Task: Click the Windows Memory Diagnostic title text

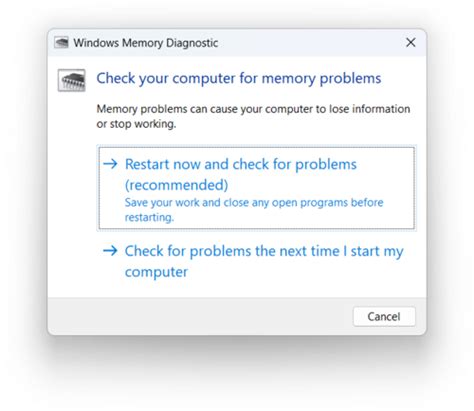Action: click(x=146, y=43)
